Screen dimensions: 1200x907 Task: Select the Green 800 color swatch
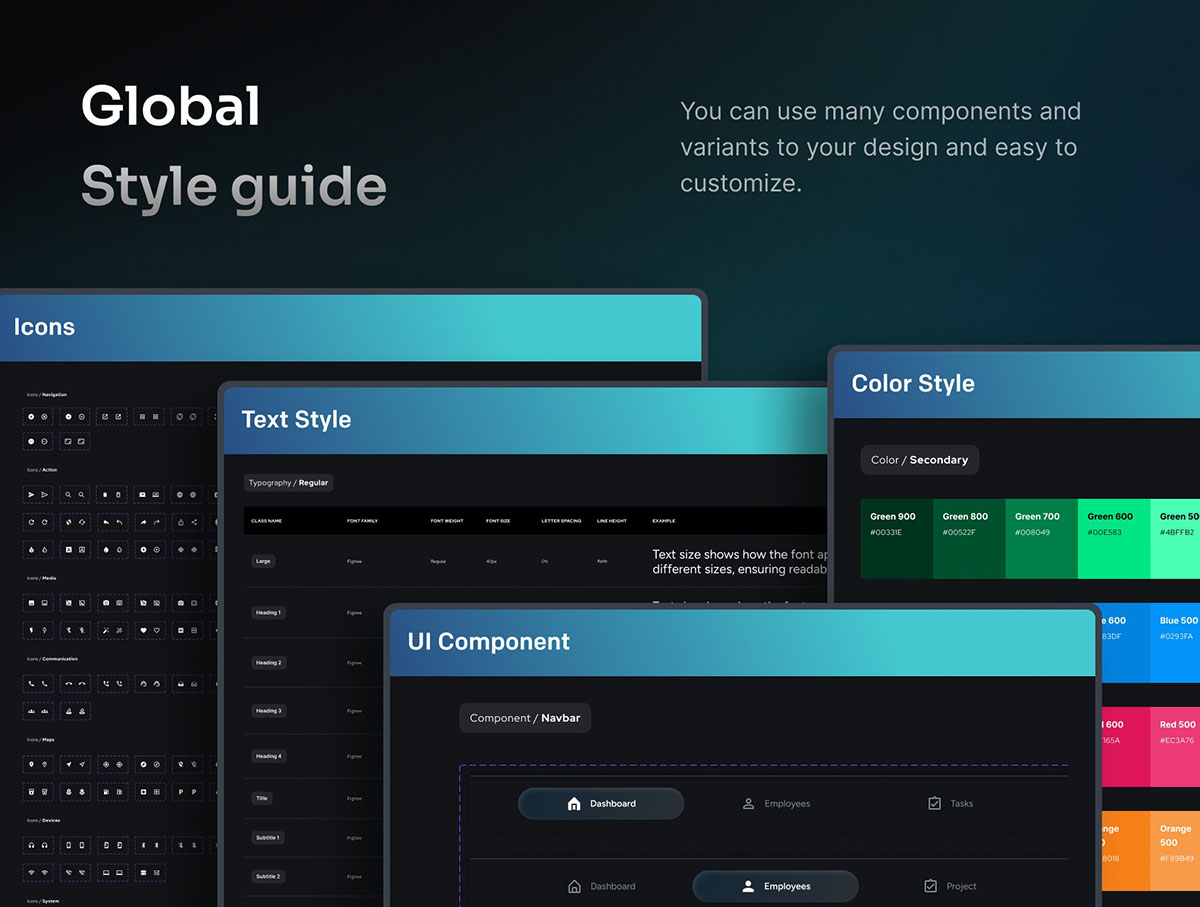click(969, 539)
